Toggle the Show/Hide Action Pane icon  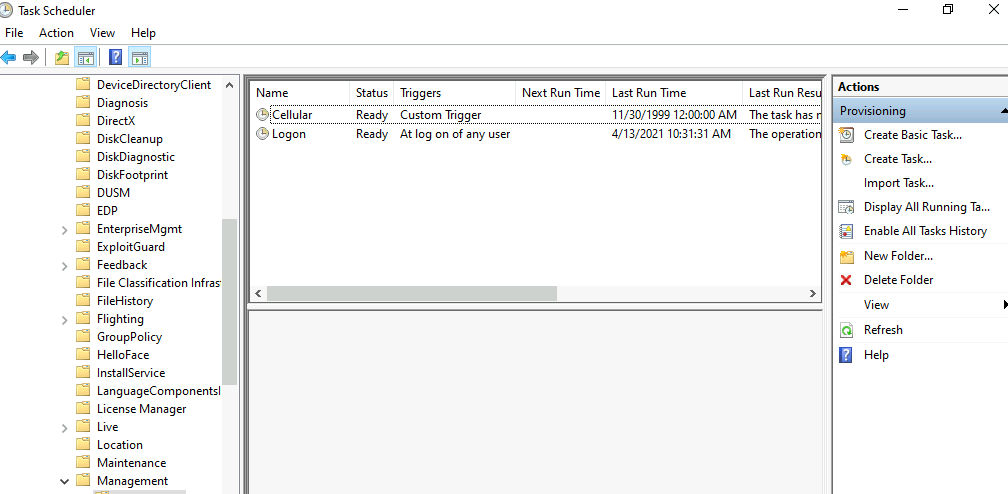140,58
